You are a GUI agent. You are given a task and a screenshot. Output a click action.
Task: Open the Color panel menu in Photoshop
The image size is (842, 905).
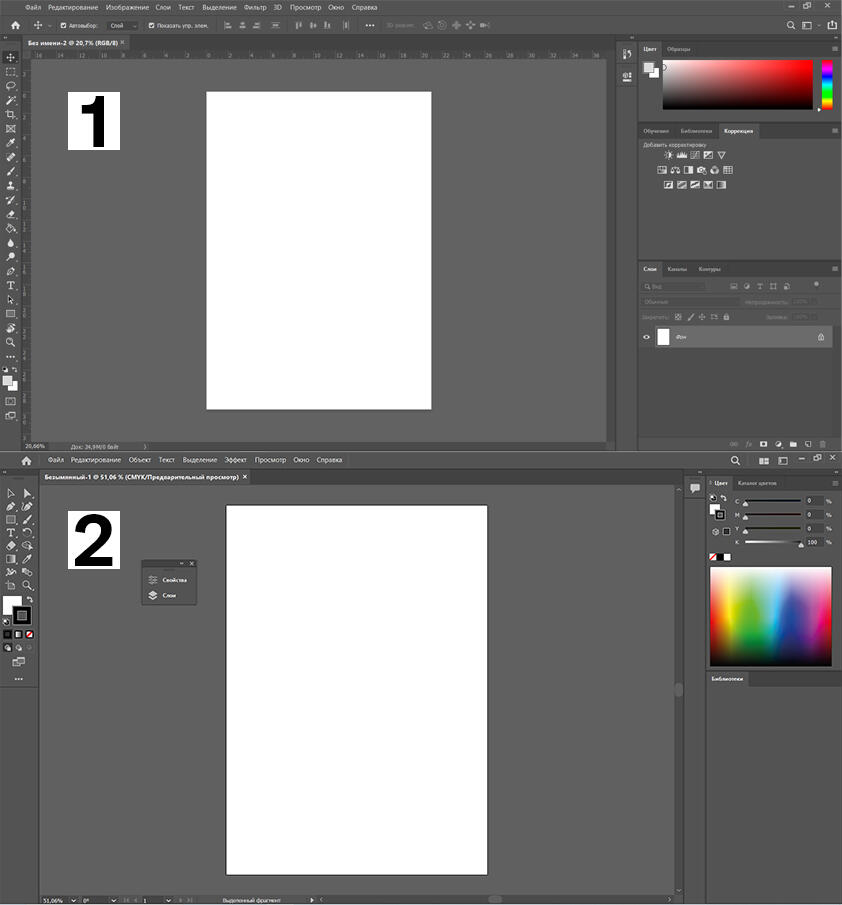click(834, 49)
